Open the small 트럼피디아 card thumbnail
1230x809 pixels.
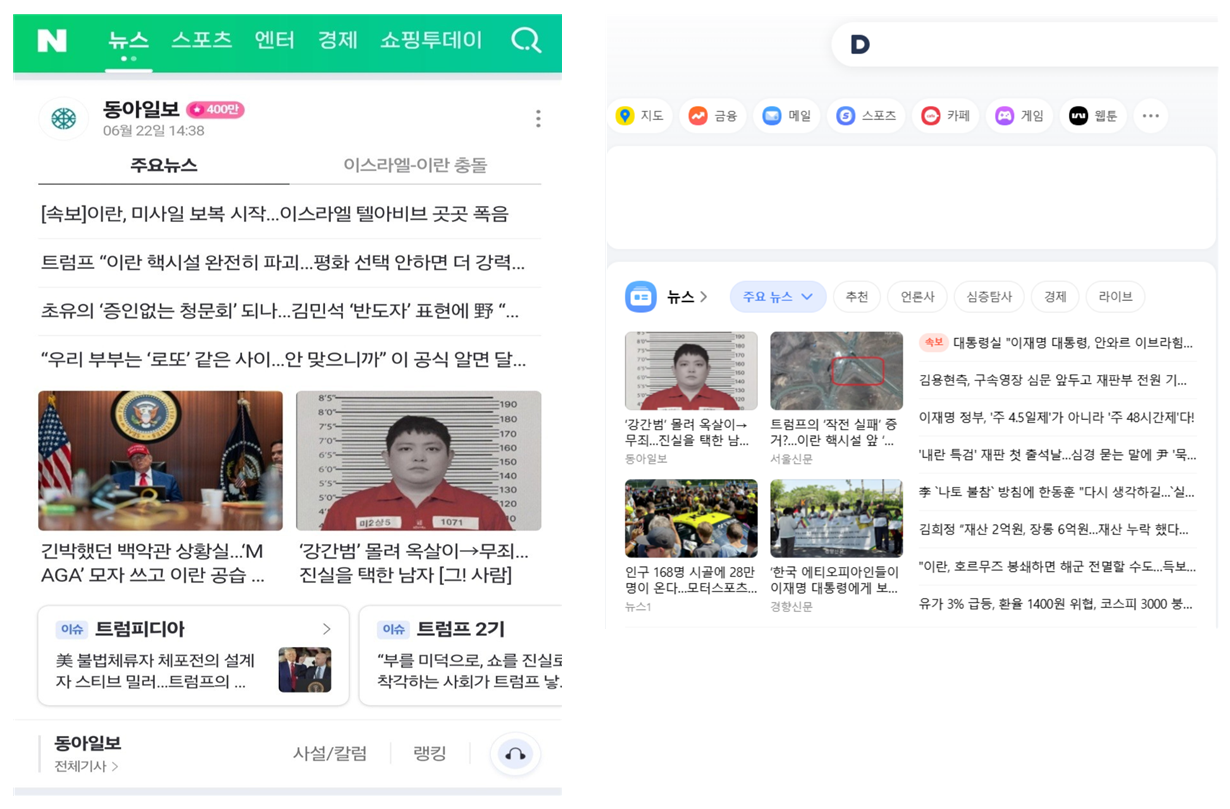tap(304, 670)
